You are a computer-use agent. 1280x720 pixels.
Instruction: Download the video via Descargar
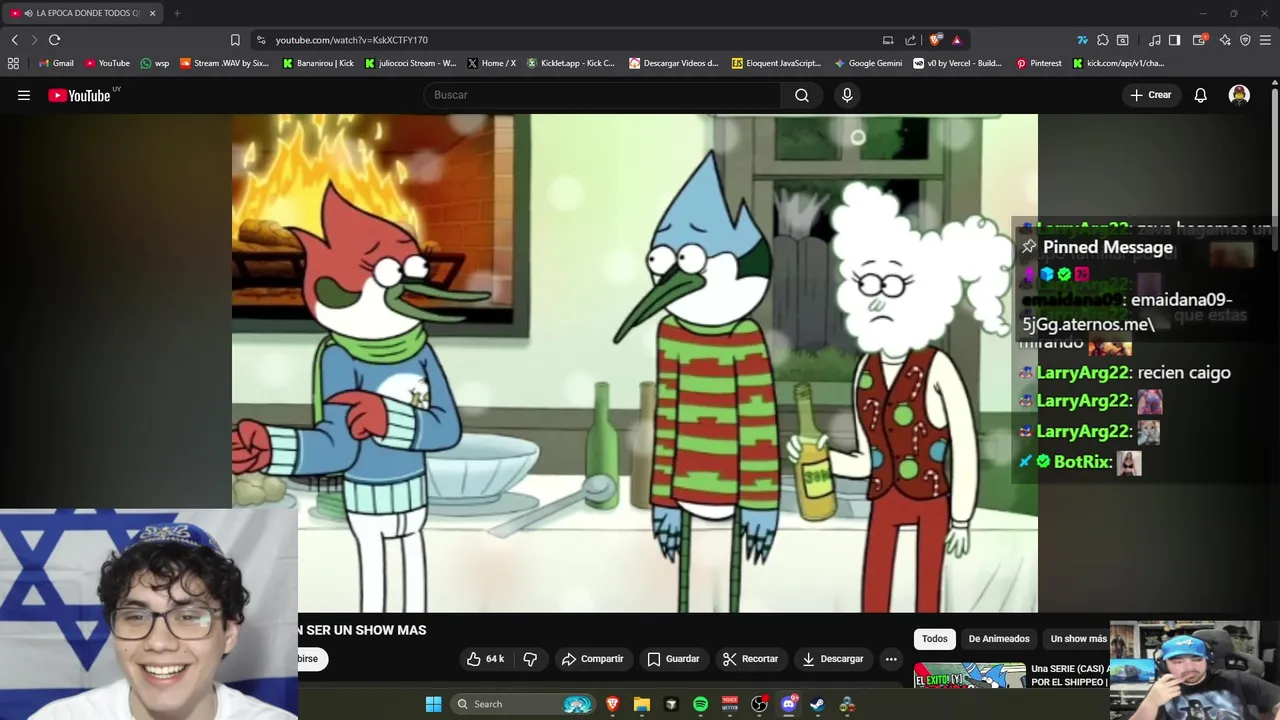832,659
